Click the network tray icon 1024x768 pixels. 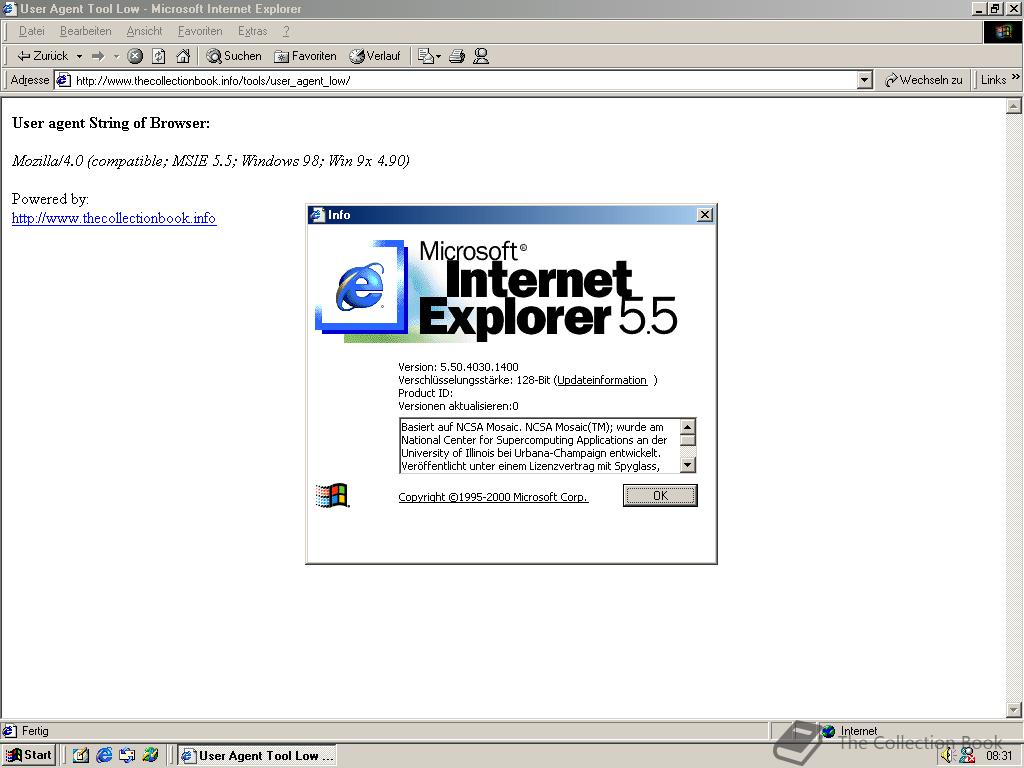click(967, 756)
